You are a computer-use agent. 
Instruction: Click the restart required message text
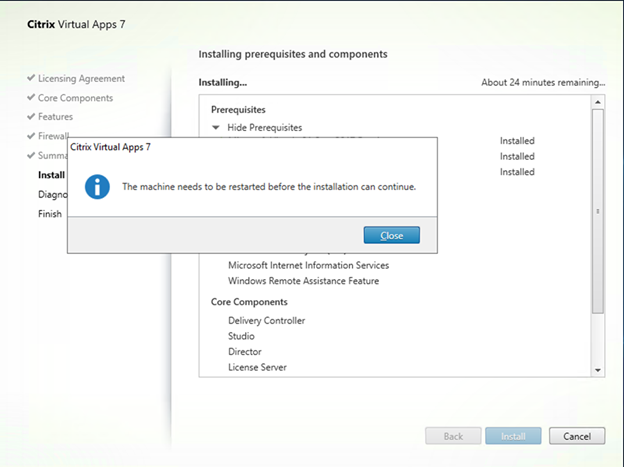[x=269, y=187]
